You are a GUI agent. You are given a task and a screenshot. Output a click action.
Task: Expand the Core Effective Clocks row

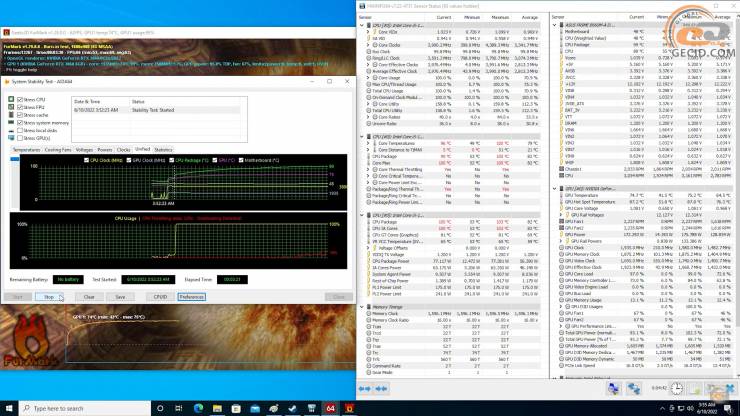coord(368,65)
